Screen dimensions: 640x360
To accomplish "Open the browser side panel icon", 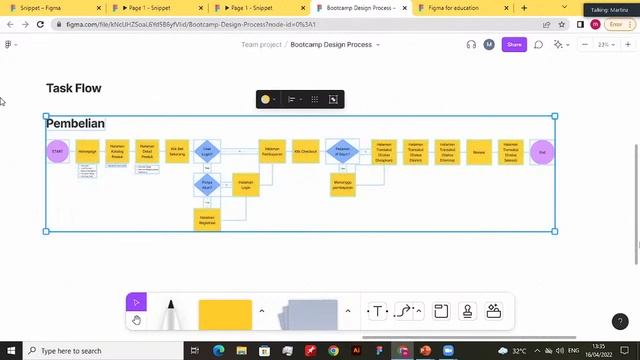I will (x=580, y=24).
